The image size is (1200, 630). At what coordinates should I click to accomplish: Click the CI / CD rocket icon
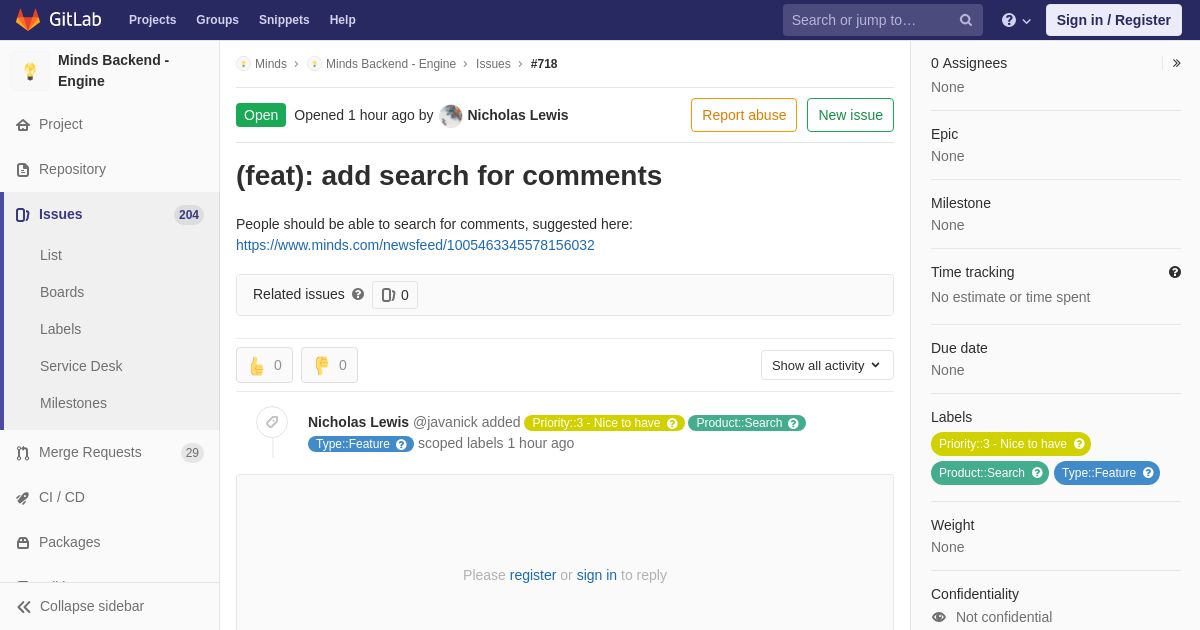[23, 498]
